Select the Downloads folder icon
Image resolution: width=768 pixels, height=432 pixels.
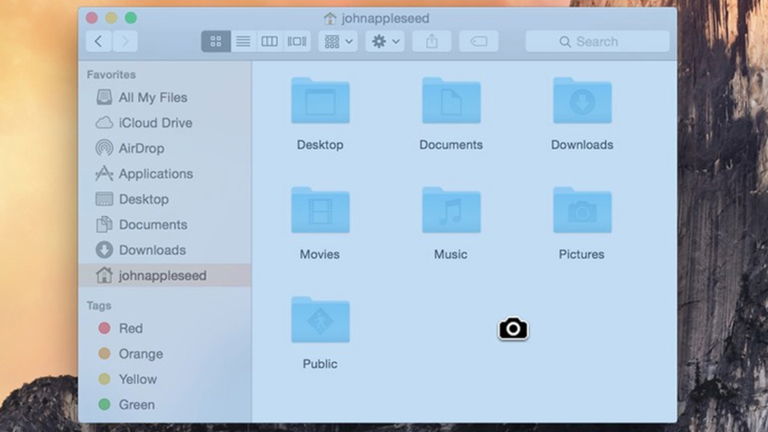(582, 100)
